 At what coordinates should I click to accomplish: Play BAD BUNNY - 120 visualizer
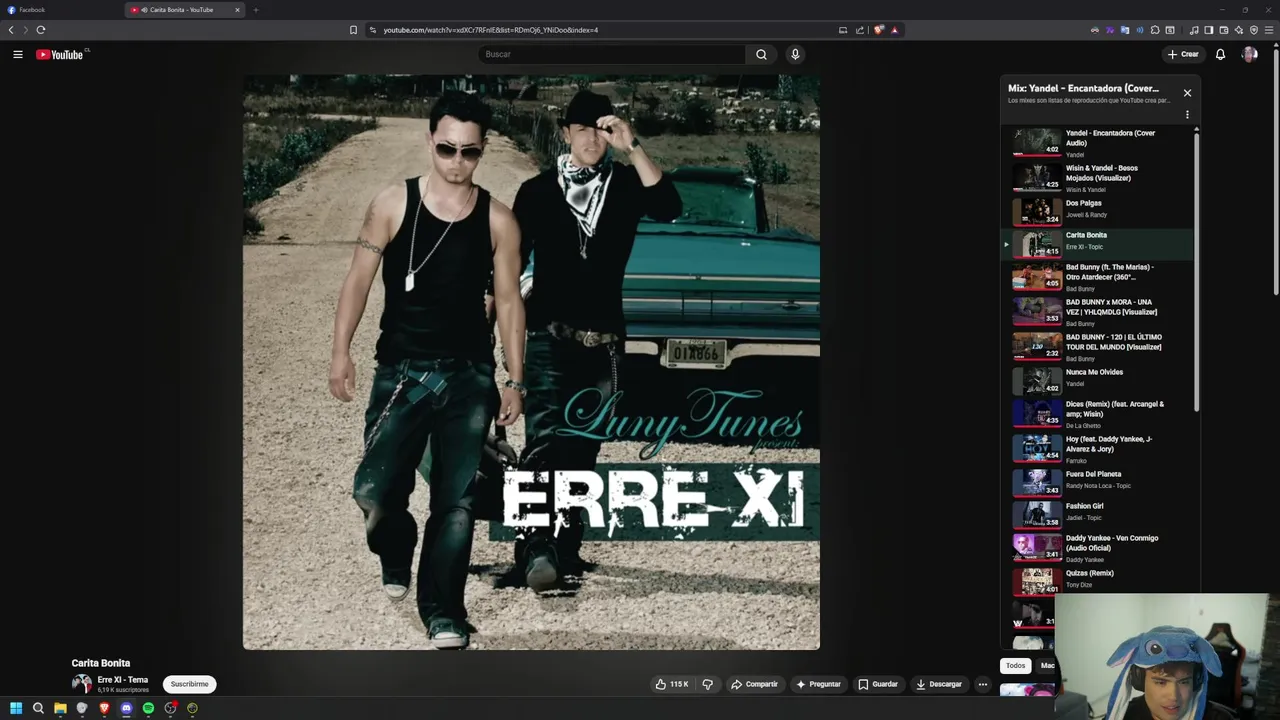click(x=1098, y=347)
